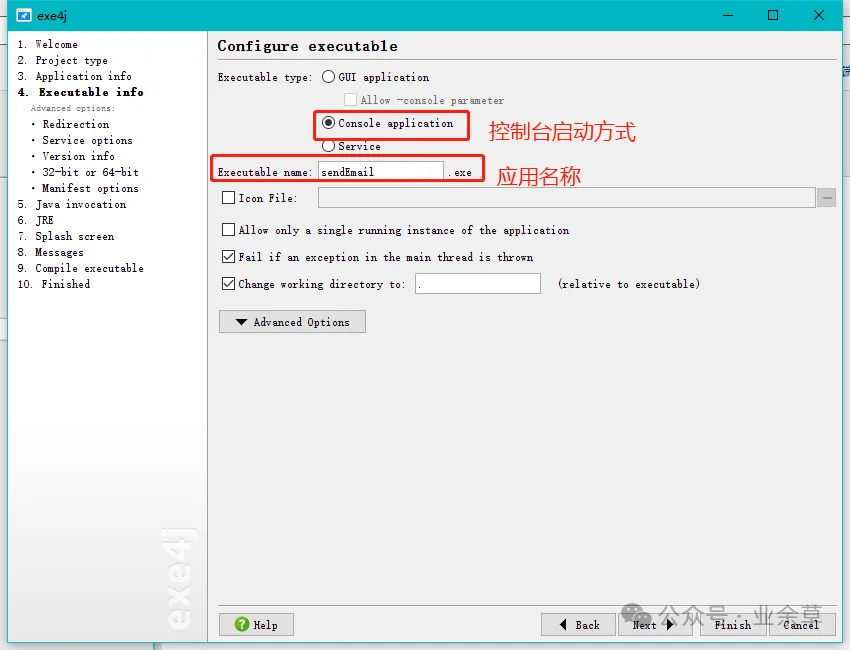Maximize the exe4j window

coord(773,15)
